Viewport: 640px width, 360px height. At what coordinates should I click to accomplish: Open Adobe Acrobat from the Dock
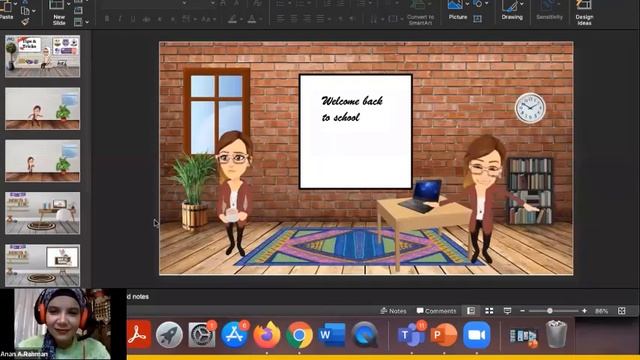click(x=138, y=335)
